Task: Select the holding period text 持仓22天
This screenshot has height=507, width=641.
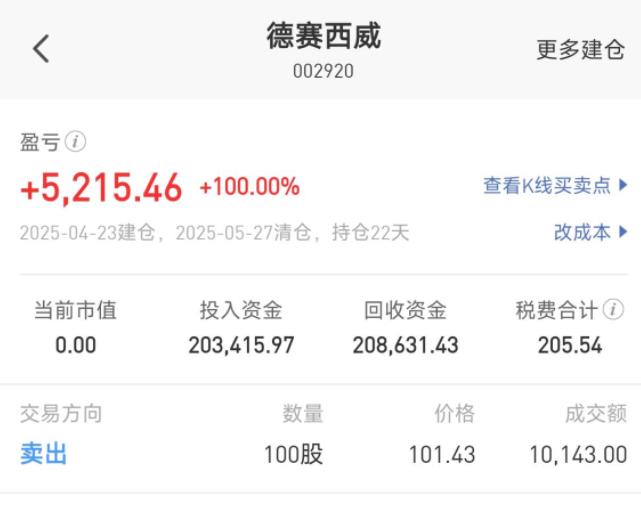Action: click(370, 233)
